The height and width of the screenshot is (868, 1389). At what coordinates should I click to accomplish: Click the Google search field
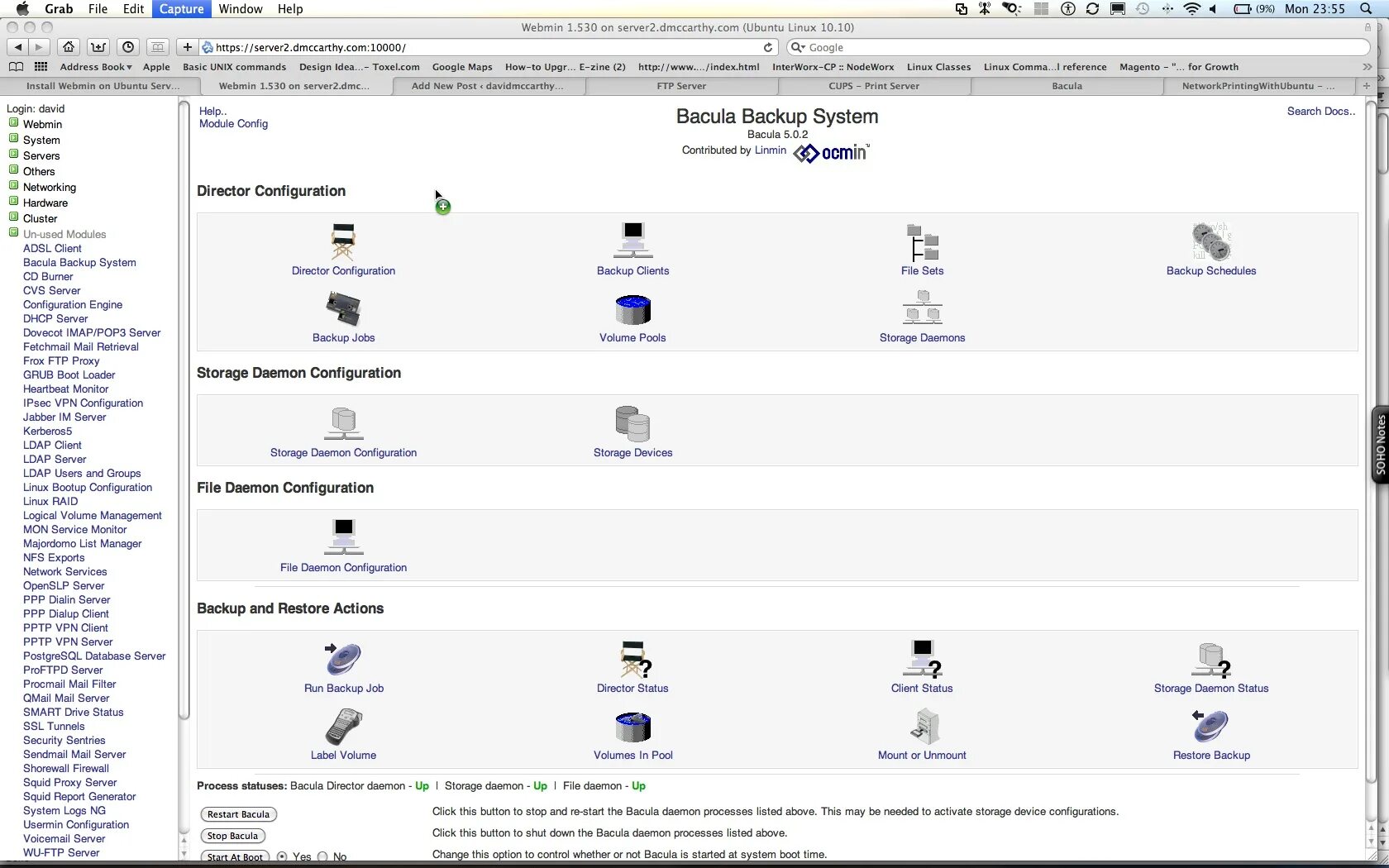coord(1079,47)
